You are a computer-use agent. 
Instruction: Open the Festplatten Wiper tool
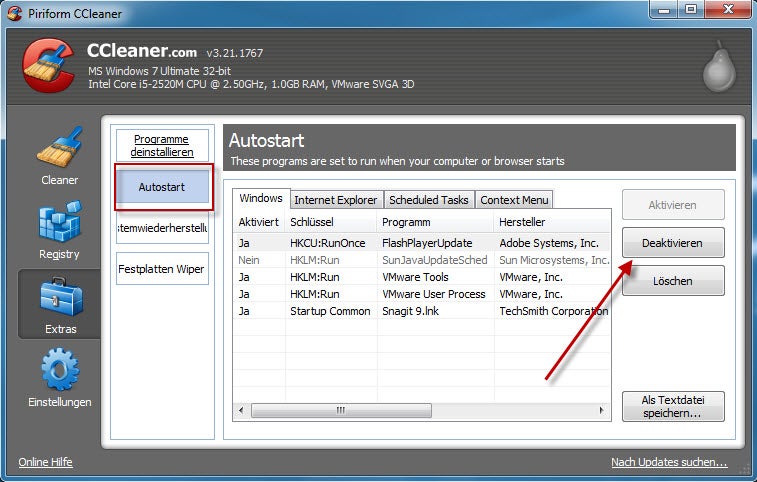[161, 269]
